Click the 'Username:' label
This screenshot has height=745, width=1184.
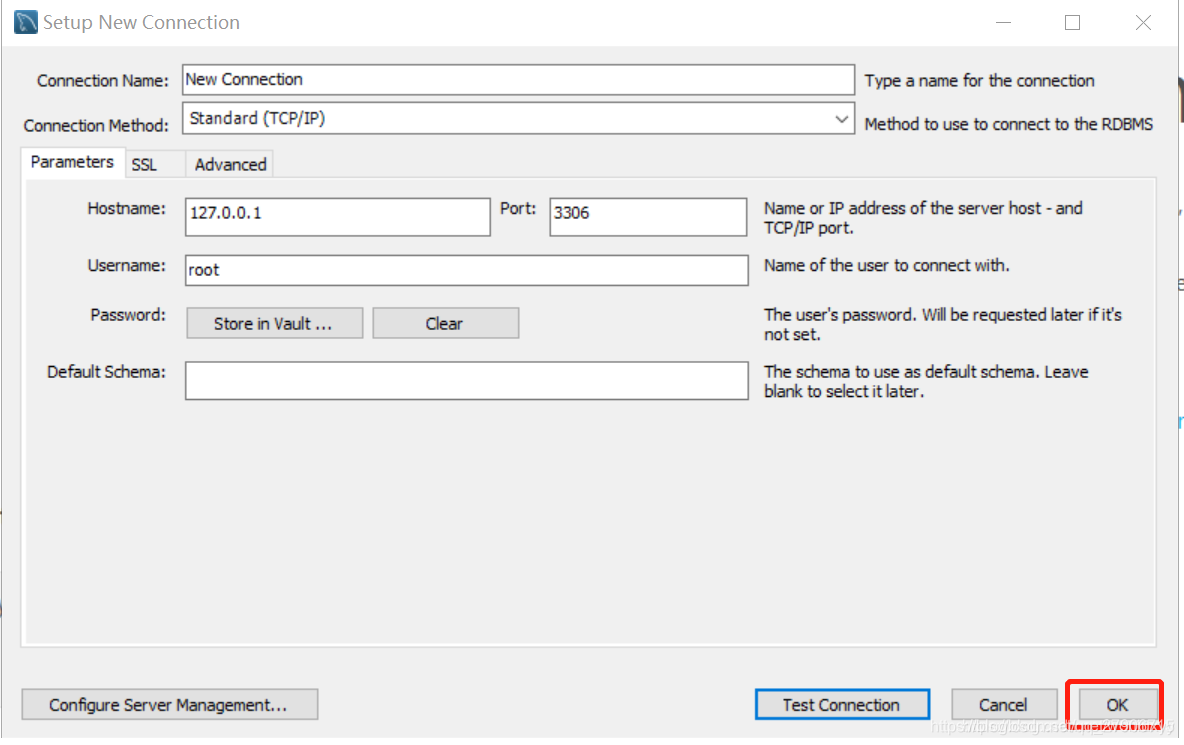coord(126,266)
